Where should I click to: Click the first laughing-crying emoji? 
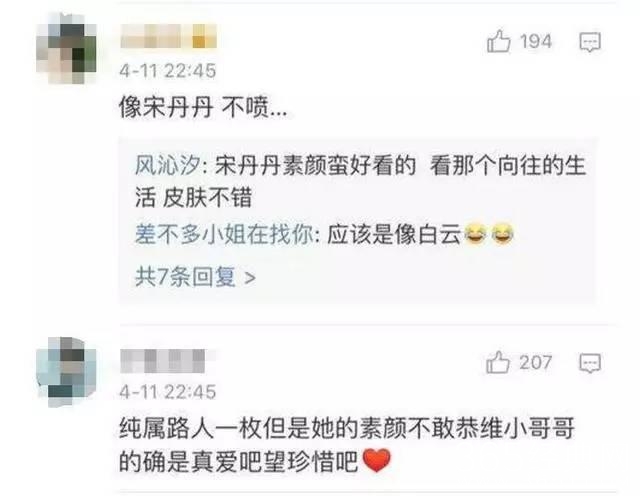pos(476,234)
